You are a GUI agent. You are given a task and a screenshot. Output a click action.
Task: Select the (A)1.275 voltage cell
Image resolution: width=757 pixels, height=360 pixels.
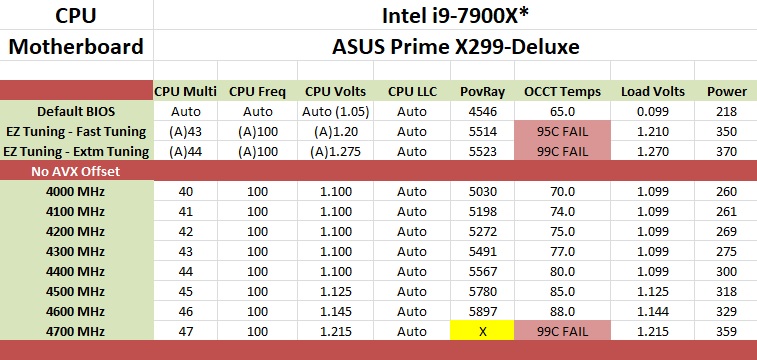click(336, 151)
